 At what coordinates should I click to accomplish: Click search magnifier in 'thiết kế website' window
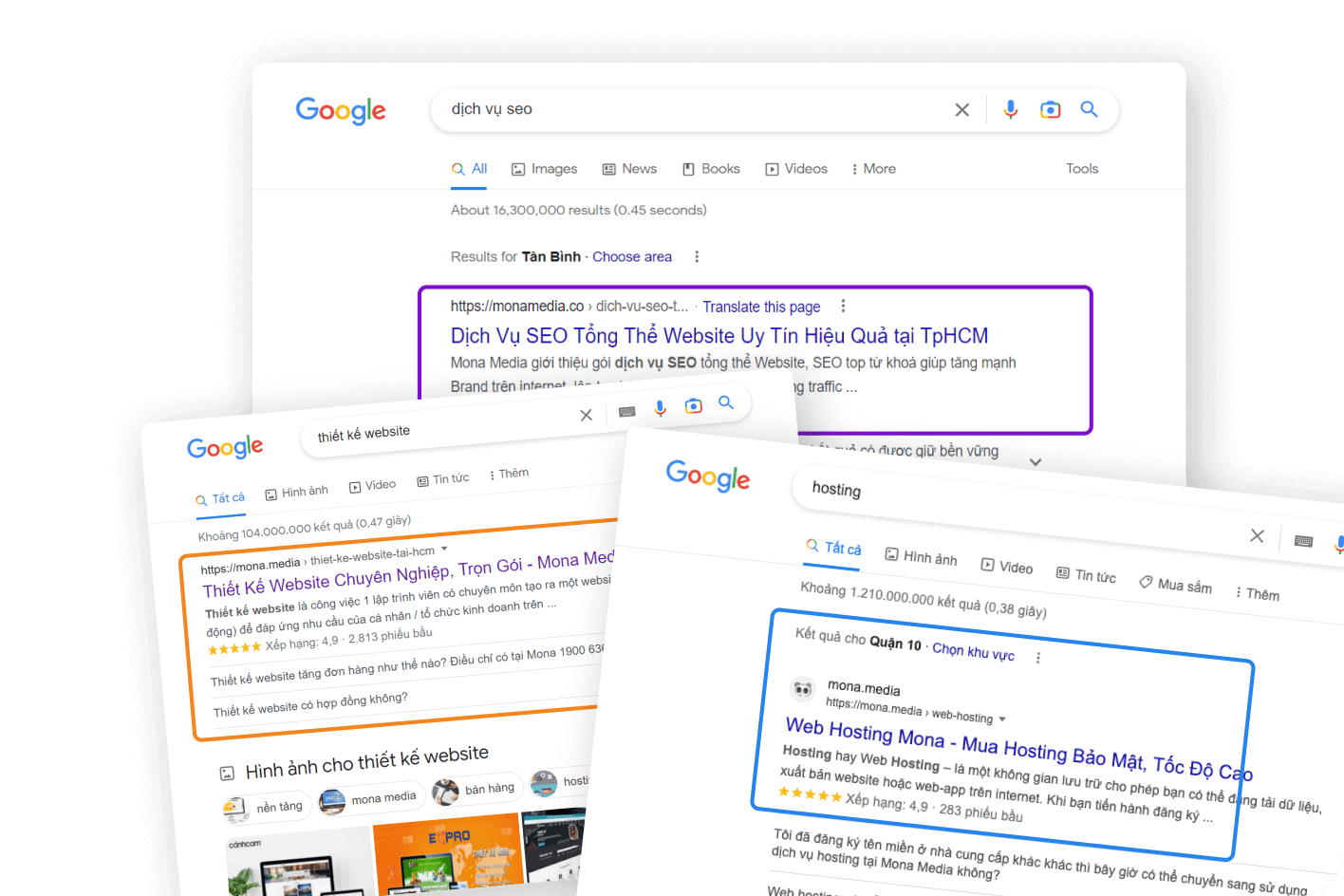point(726,402)
